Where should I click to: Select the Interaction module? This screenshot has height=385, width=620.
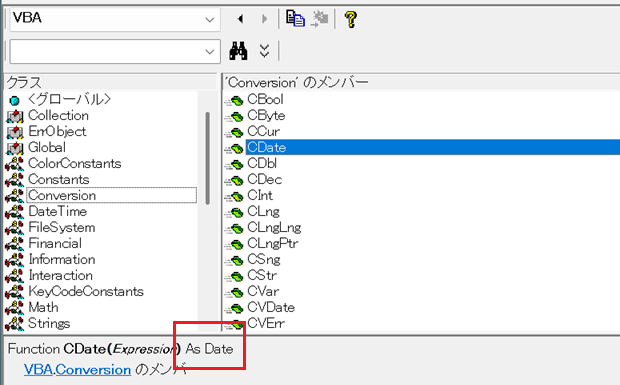[60, 275]
